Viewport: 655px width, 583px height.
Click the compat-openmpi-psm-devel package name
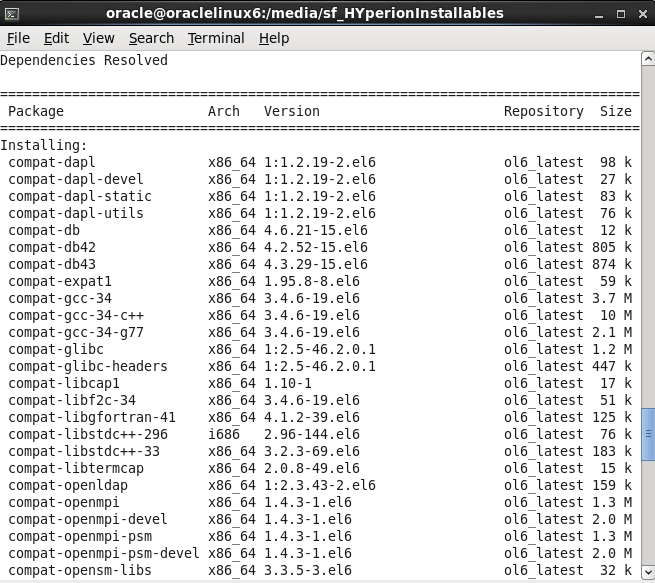point(104,554)
